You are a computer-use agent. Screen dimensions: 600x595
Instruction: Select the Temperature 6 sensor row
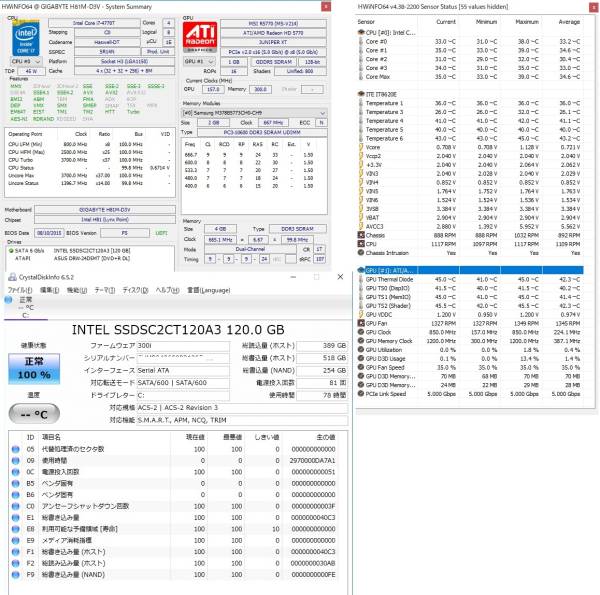click(x=470, y=138)
